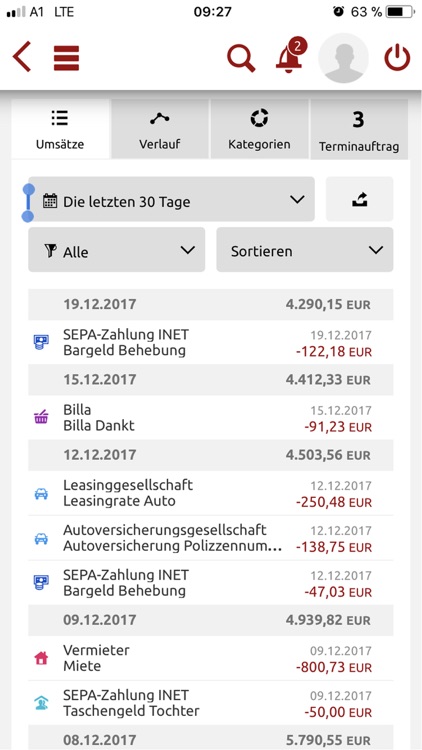Tap the Billa shopping basket icon

[41, 418]
